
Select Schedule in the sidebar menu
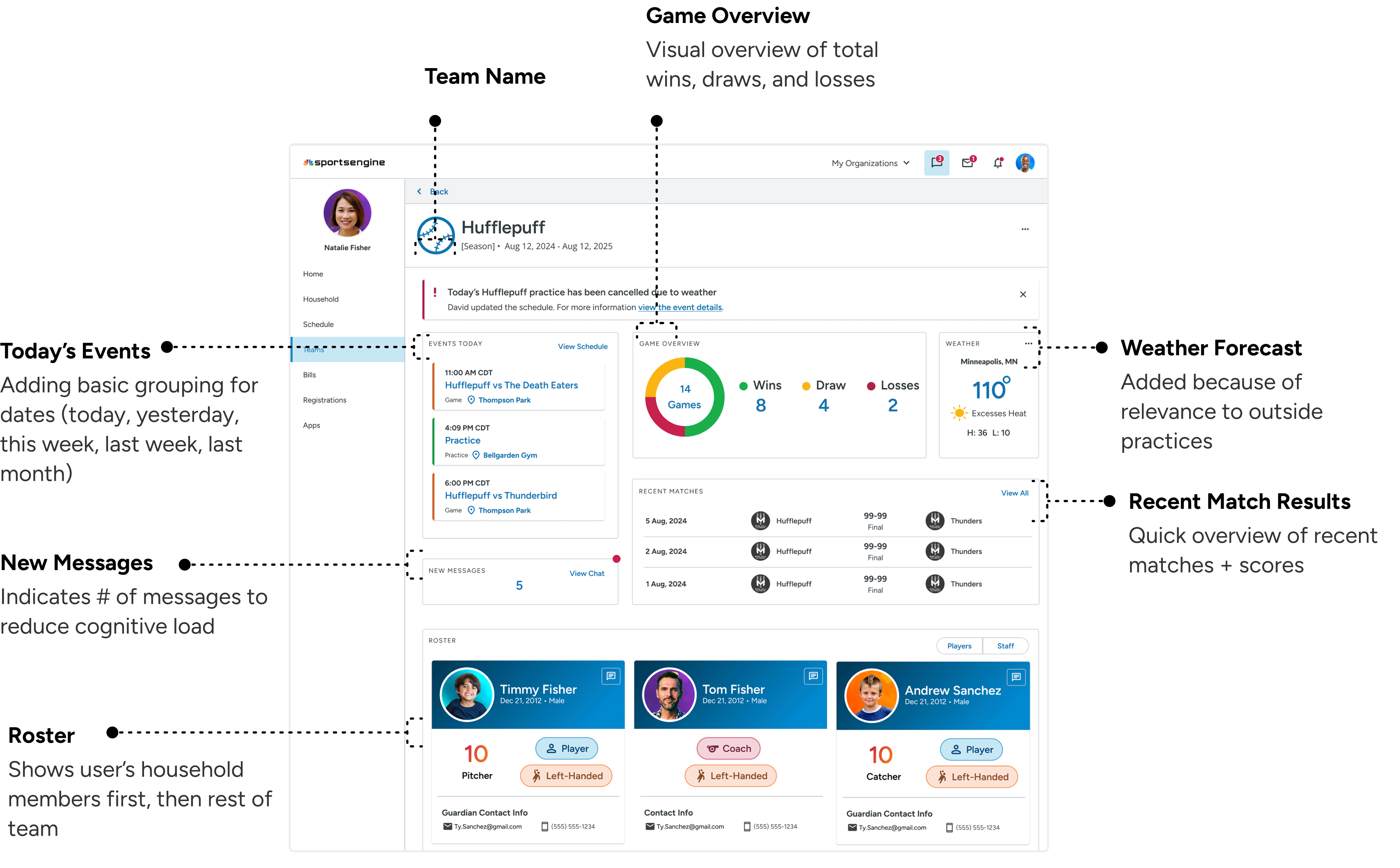tap(318, 324)
